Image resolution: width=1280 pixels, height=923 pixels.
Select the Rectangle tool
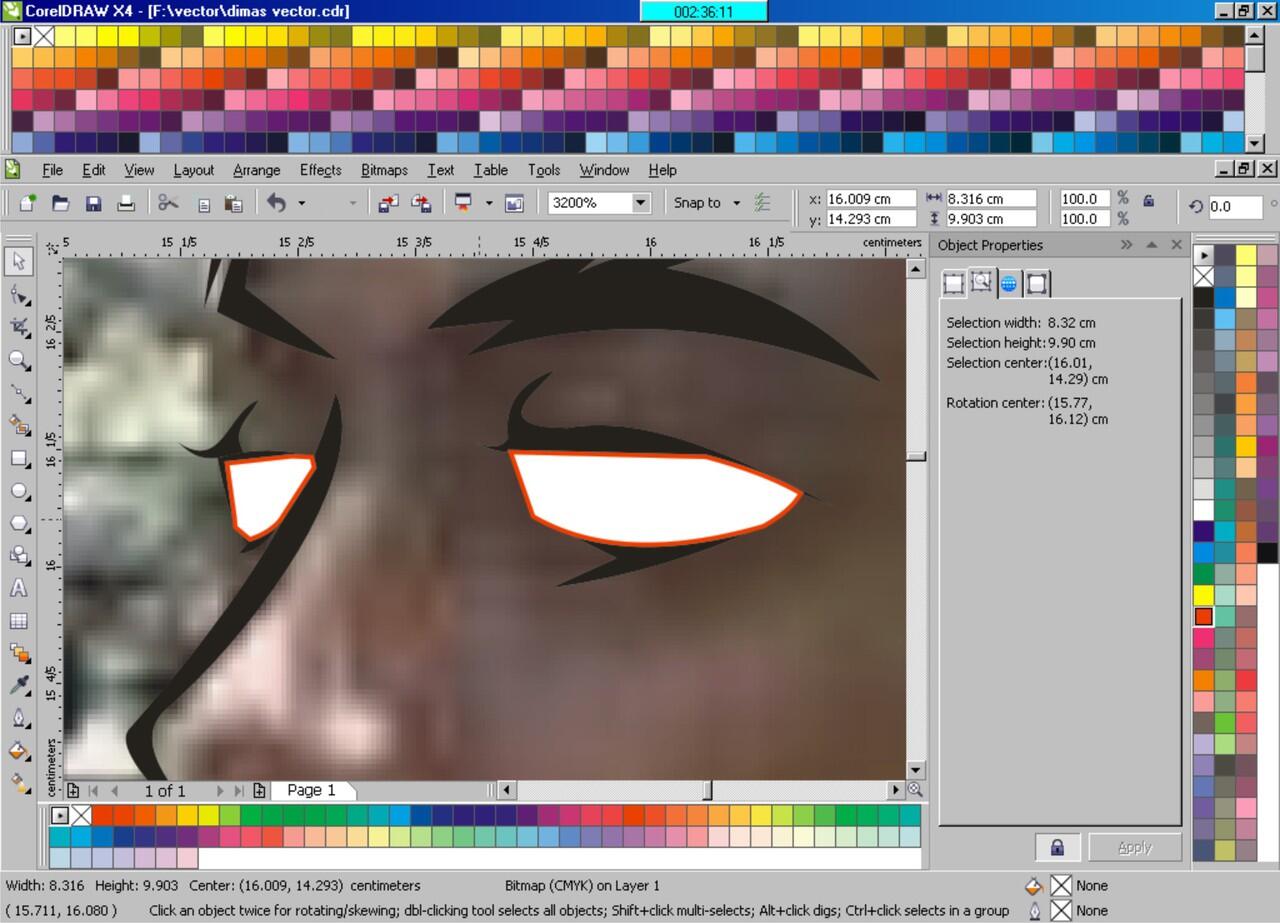click(x=19, y=458)
